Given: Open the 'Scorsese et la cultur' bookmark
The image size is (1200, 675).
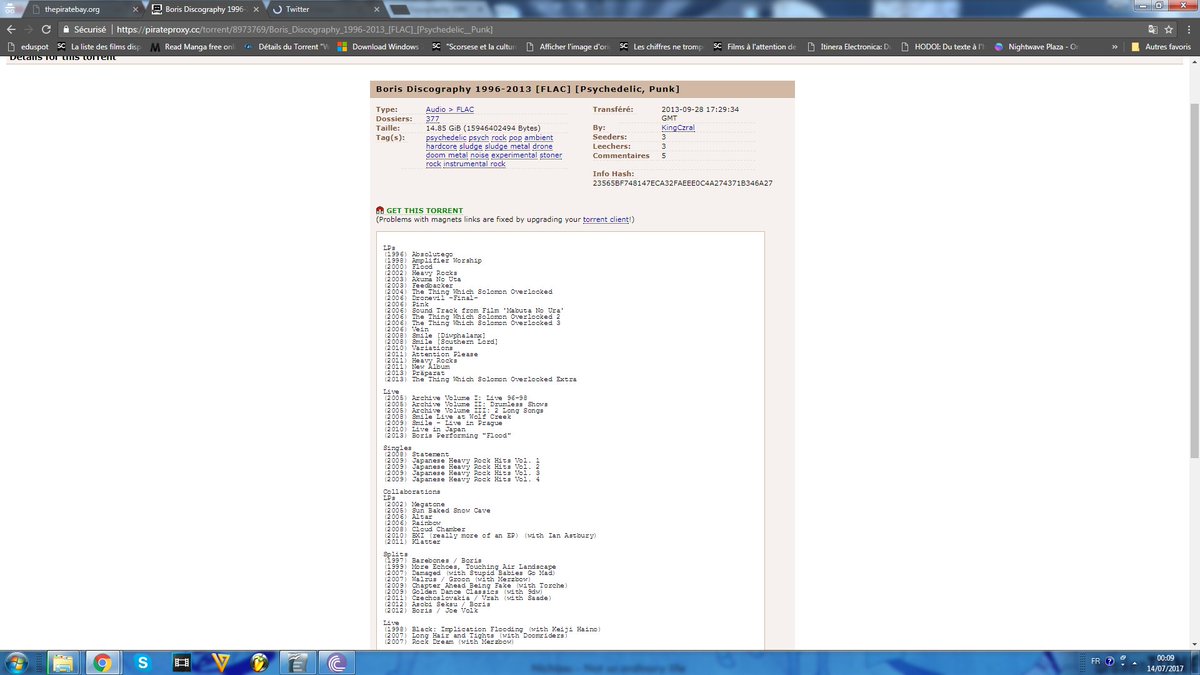Looking at the screenshot, I should point(475,46).
